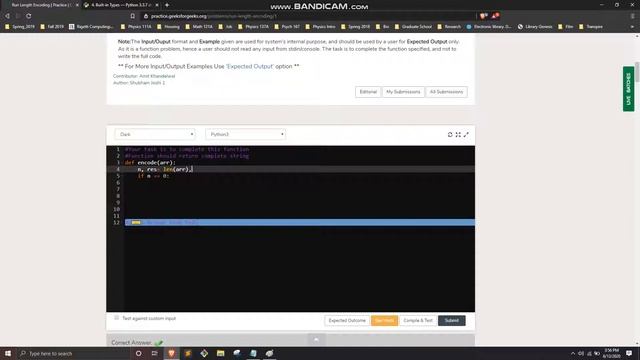Viewport: 640px width, 360px height.
Task: Close the Built-in Types Python tab
Action: tap(157, 5)
